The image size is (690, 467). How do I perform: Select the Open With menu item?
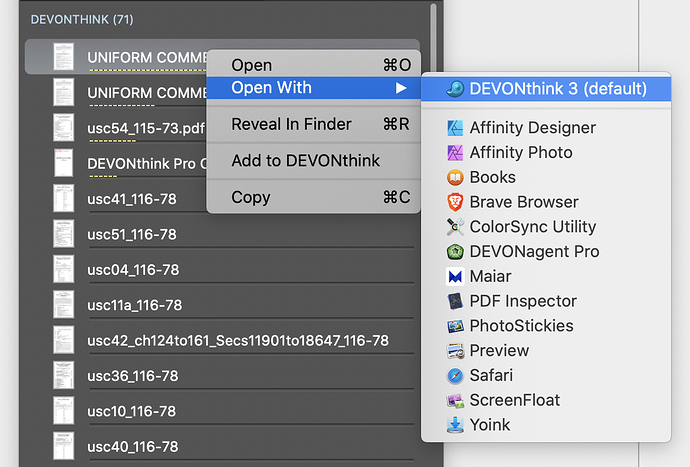[x=314, y=88]
